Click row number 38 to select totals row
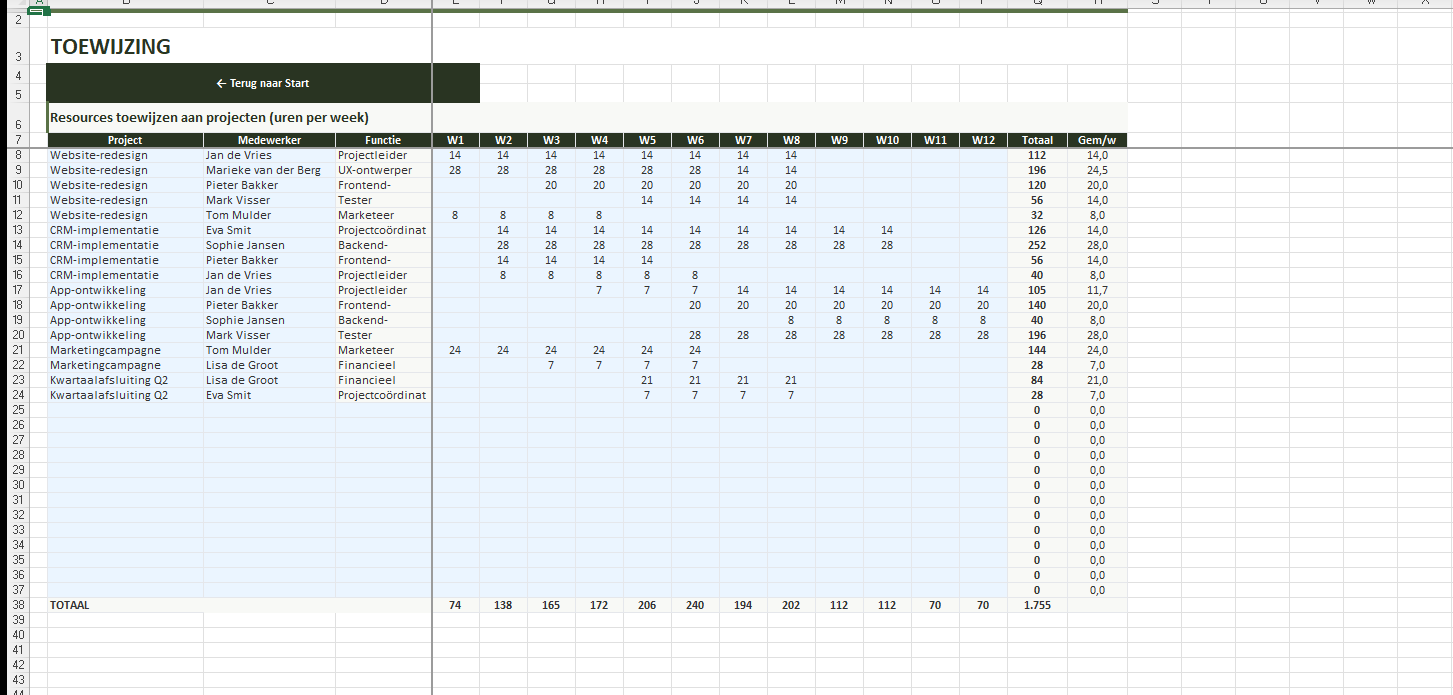Image resolution: width=1453 pixels, height=695 pixels. (18, 605)
